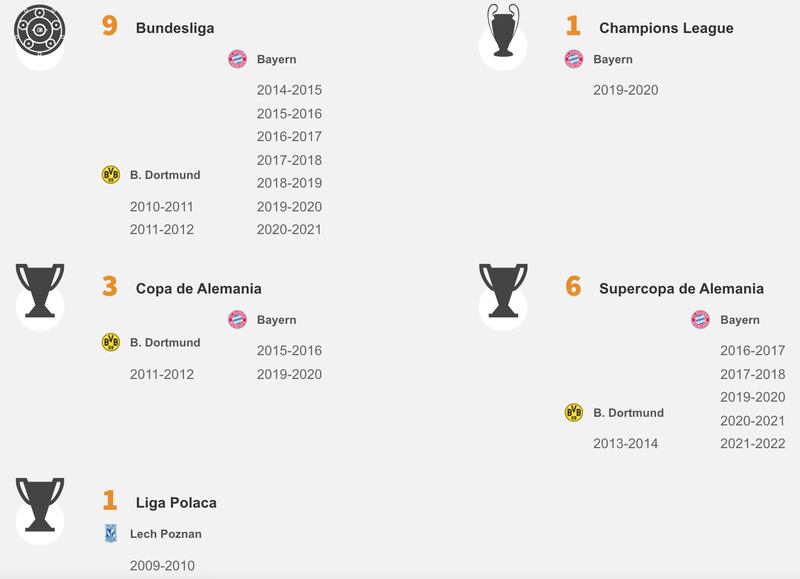Click the Liga Polaca heading
The image size is (800, 579).
(176, 502)
